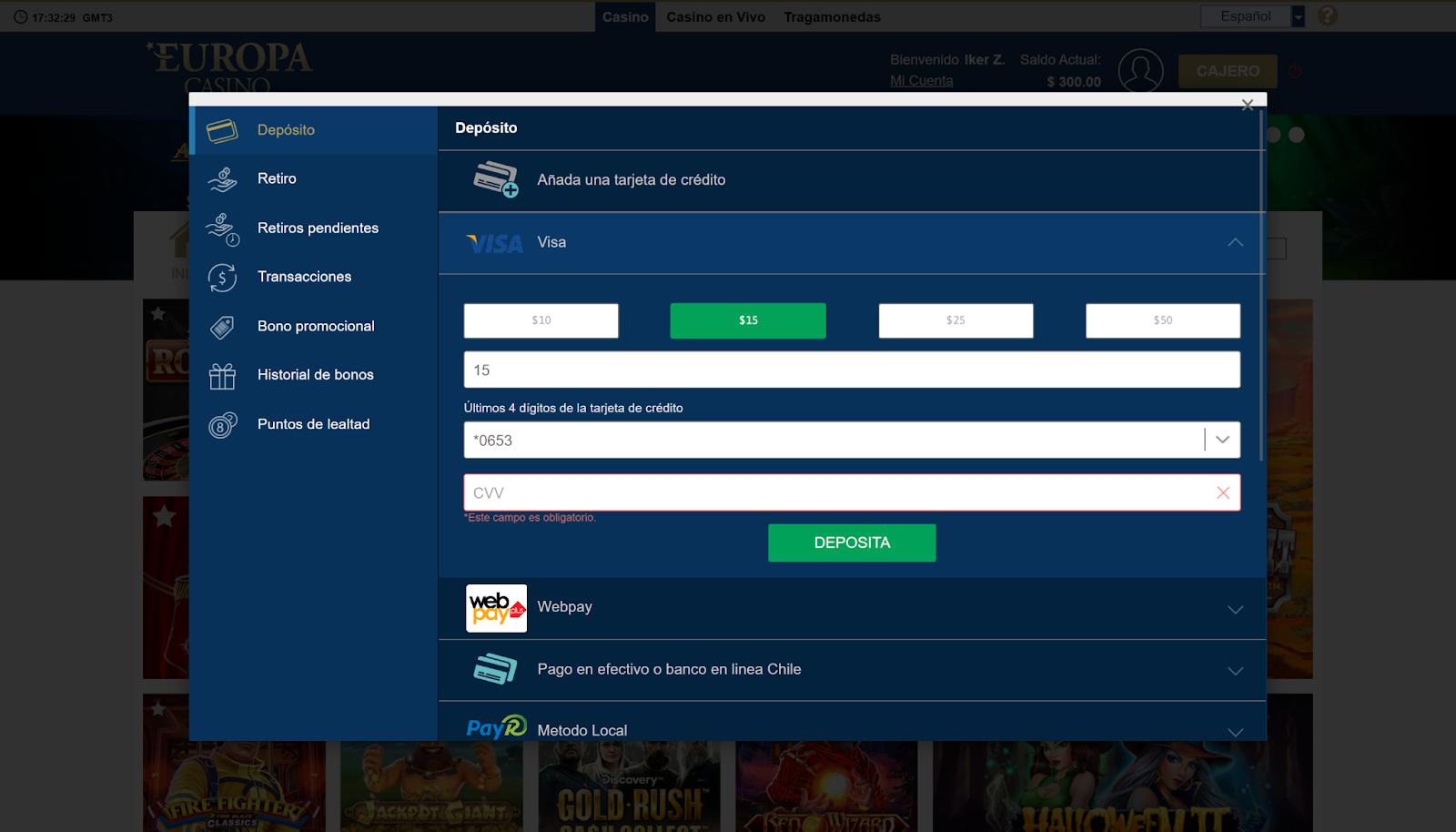Viewport: 1456px width, 832px height.
Task: Click the Visa logo icon
Action: (494, 244)
